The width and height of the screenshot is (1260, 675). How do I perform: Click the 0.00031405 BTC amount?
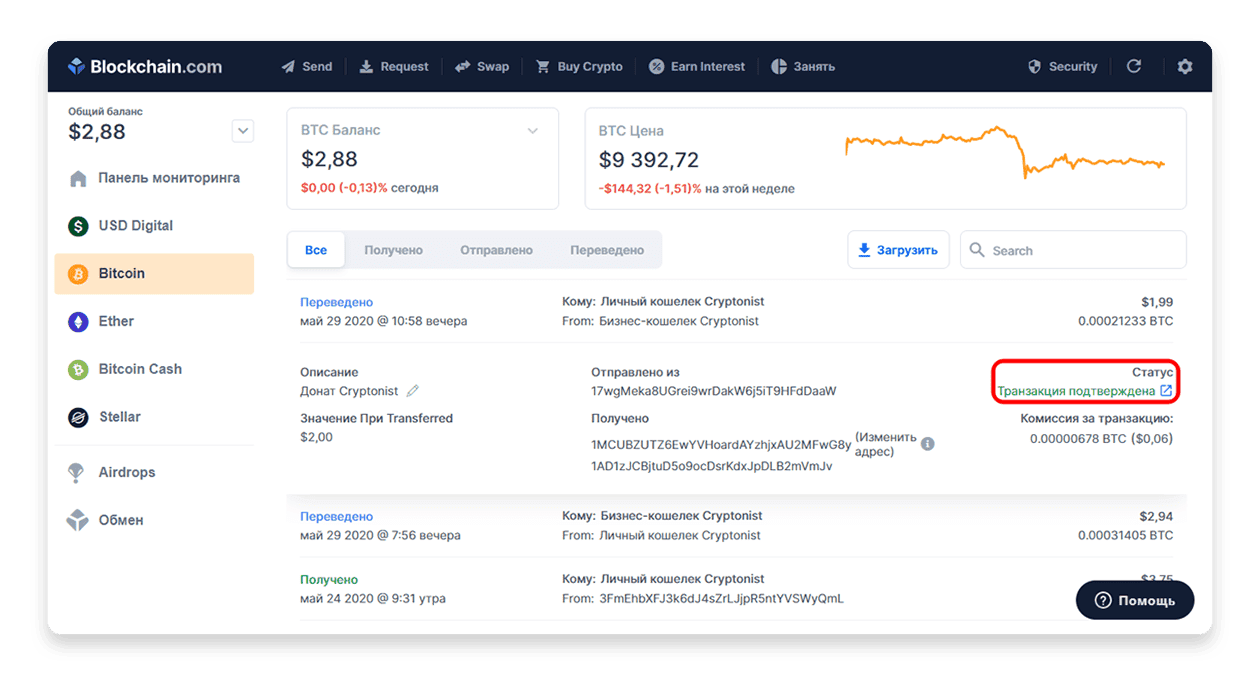(1125, 536)
